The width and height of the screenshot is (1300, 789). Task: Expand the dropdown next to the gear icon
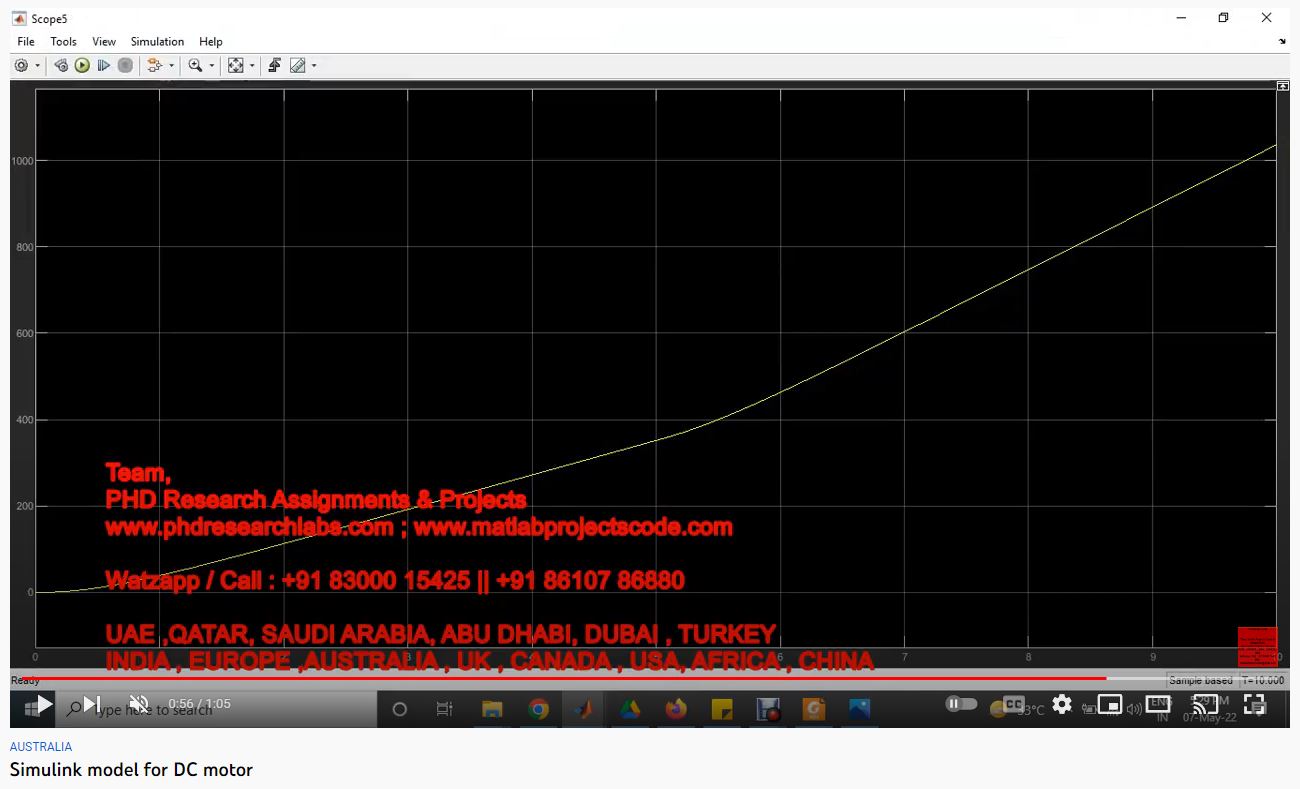point(38,66)
